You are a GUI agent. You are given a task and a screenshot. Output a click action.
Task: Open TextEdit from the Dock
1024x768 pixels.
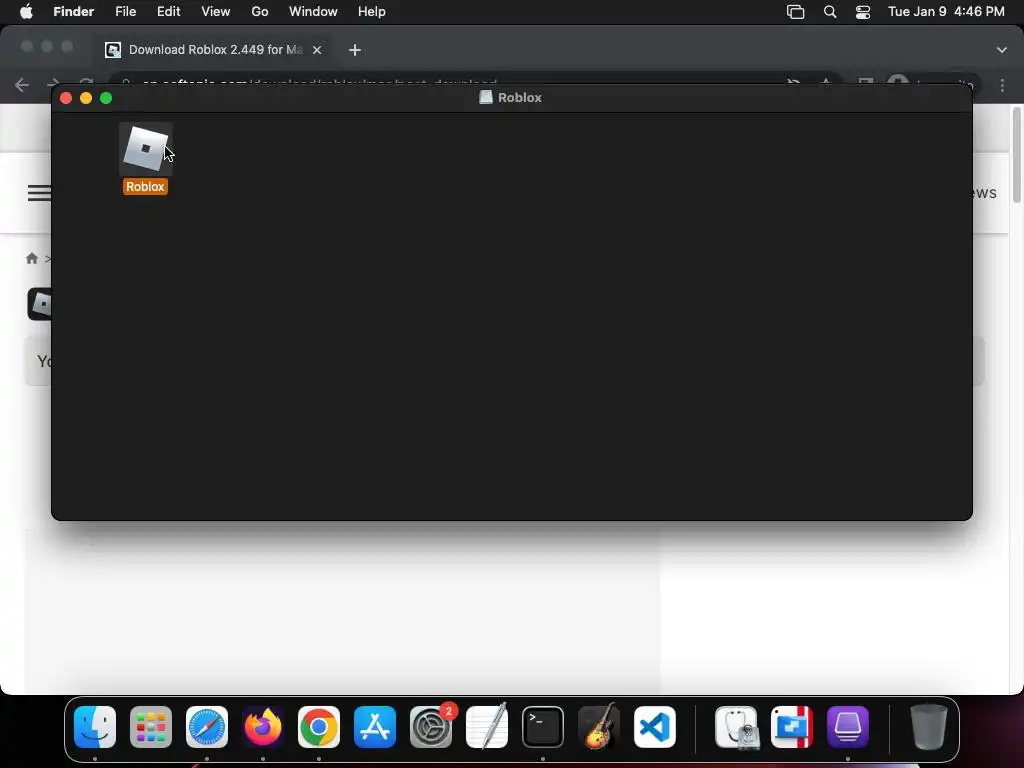[x=487, y=727]
